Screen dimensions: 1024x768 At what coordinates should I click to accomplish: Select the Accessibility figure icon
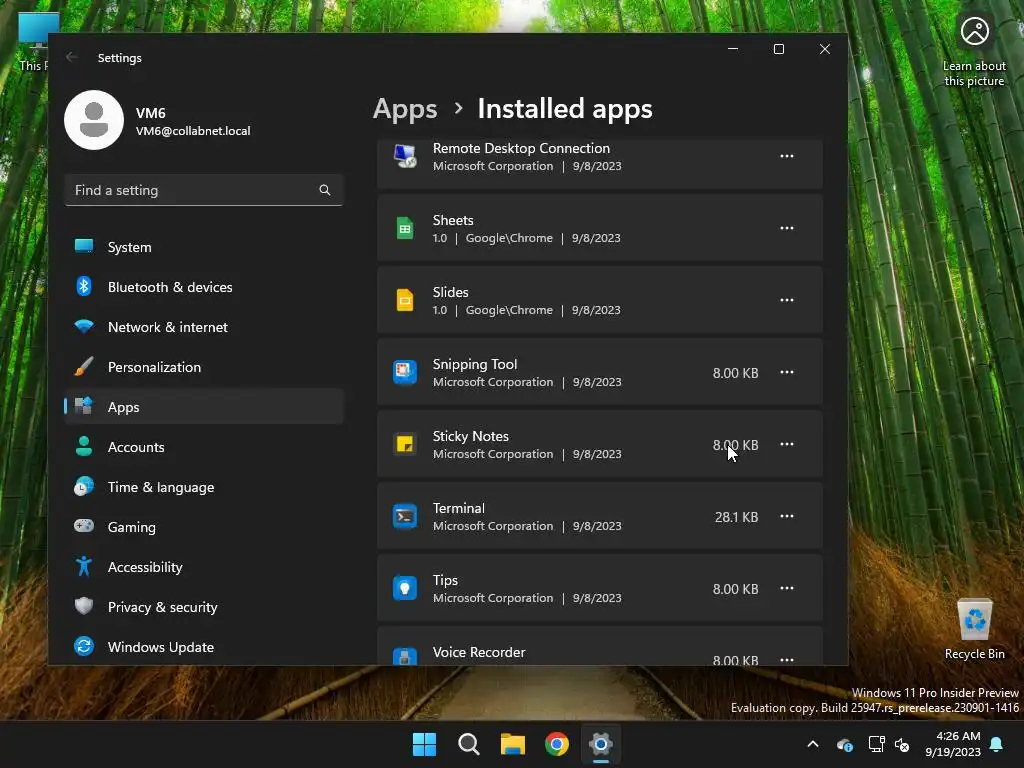pyautogui.click(x=84, y=566)
